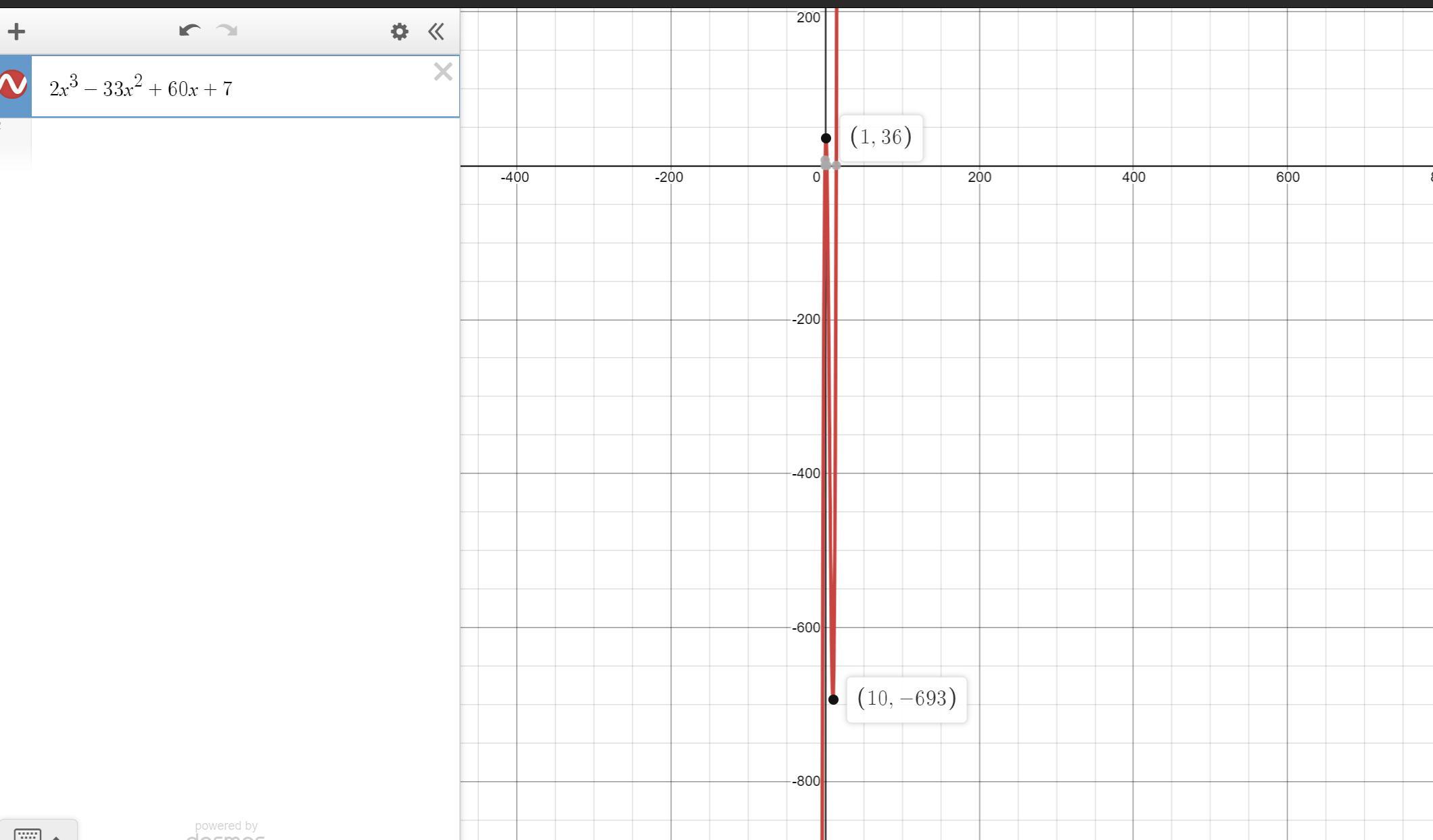This screenshot has height=840, width=1433.
Task: Expand keyboard options arrow
Action: (57, 836)
